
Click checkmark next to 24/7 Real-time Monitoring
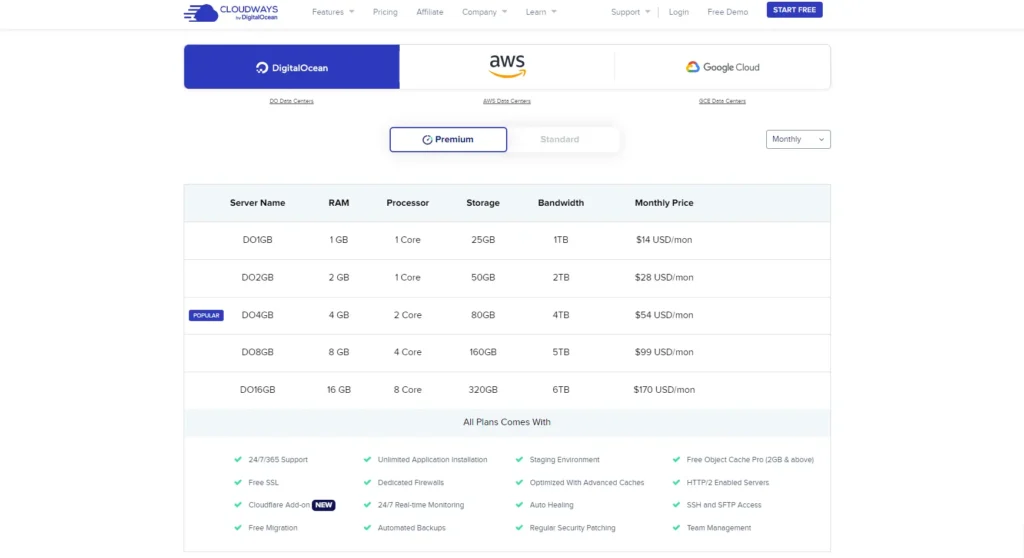coord(367,504)
